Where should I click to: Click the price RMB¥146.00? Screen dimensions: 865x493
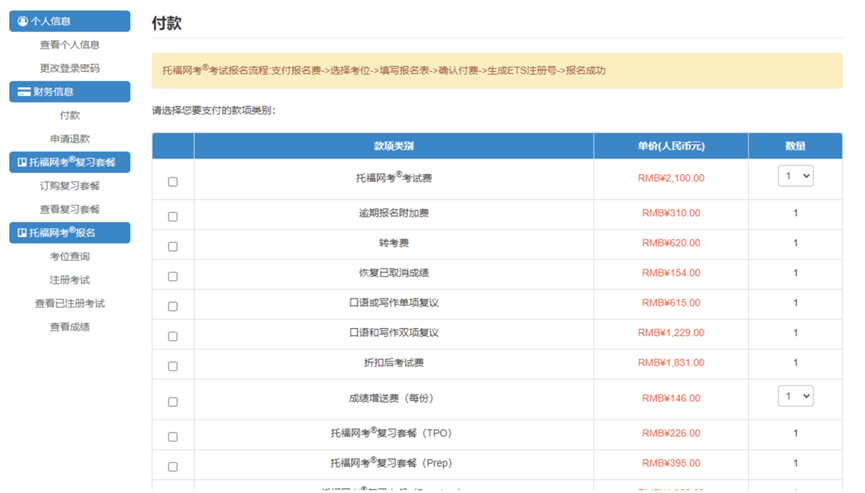point(671,398)
